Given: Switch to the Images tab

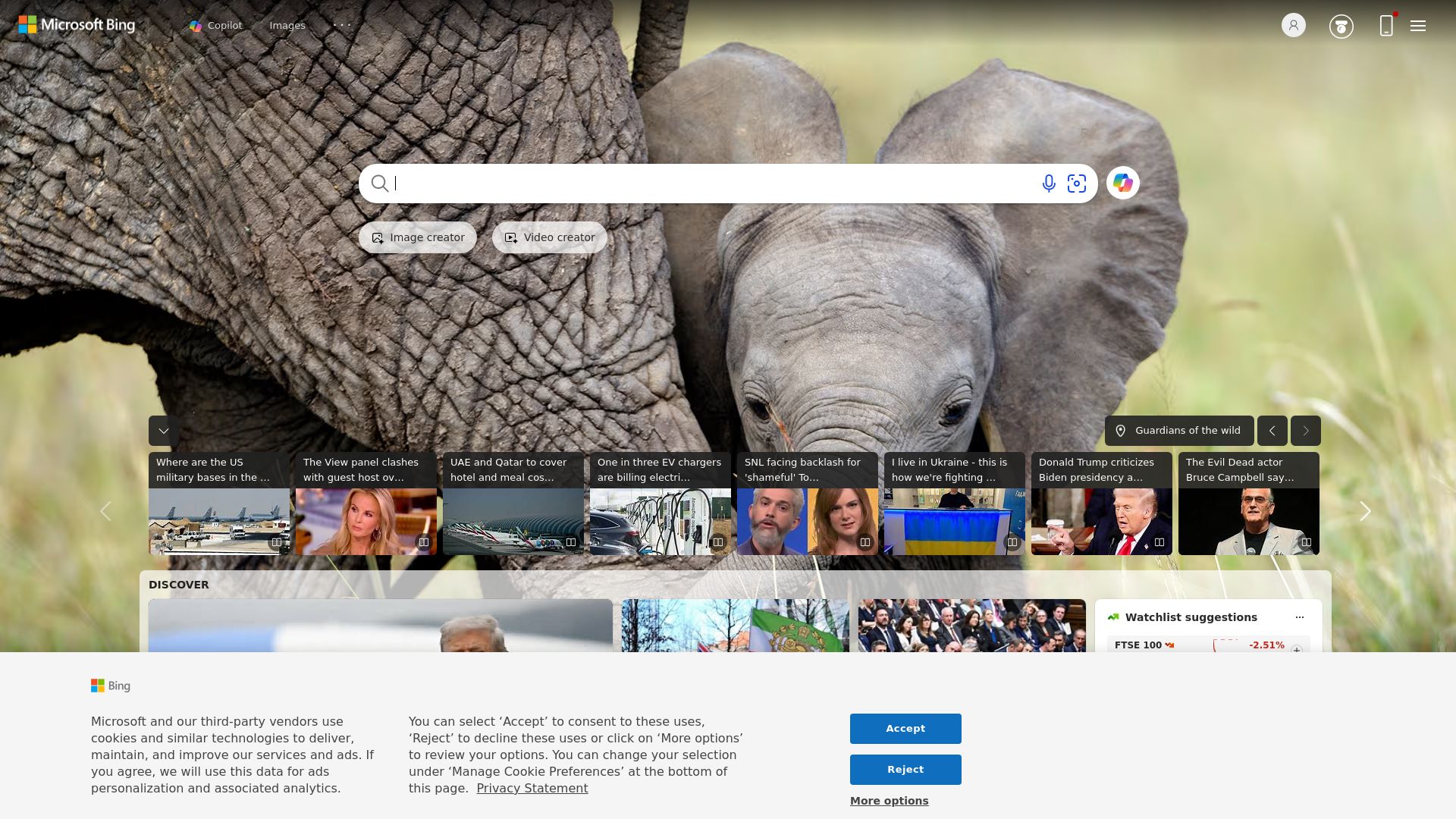Looking at the screenshot, I should pos(287,25).
